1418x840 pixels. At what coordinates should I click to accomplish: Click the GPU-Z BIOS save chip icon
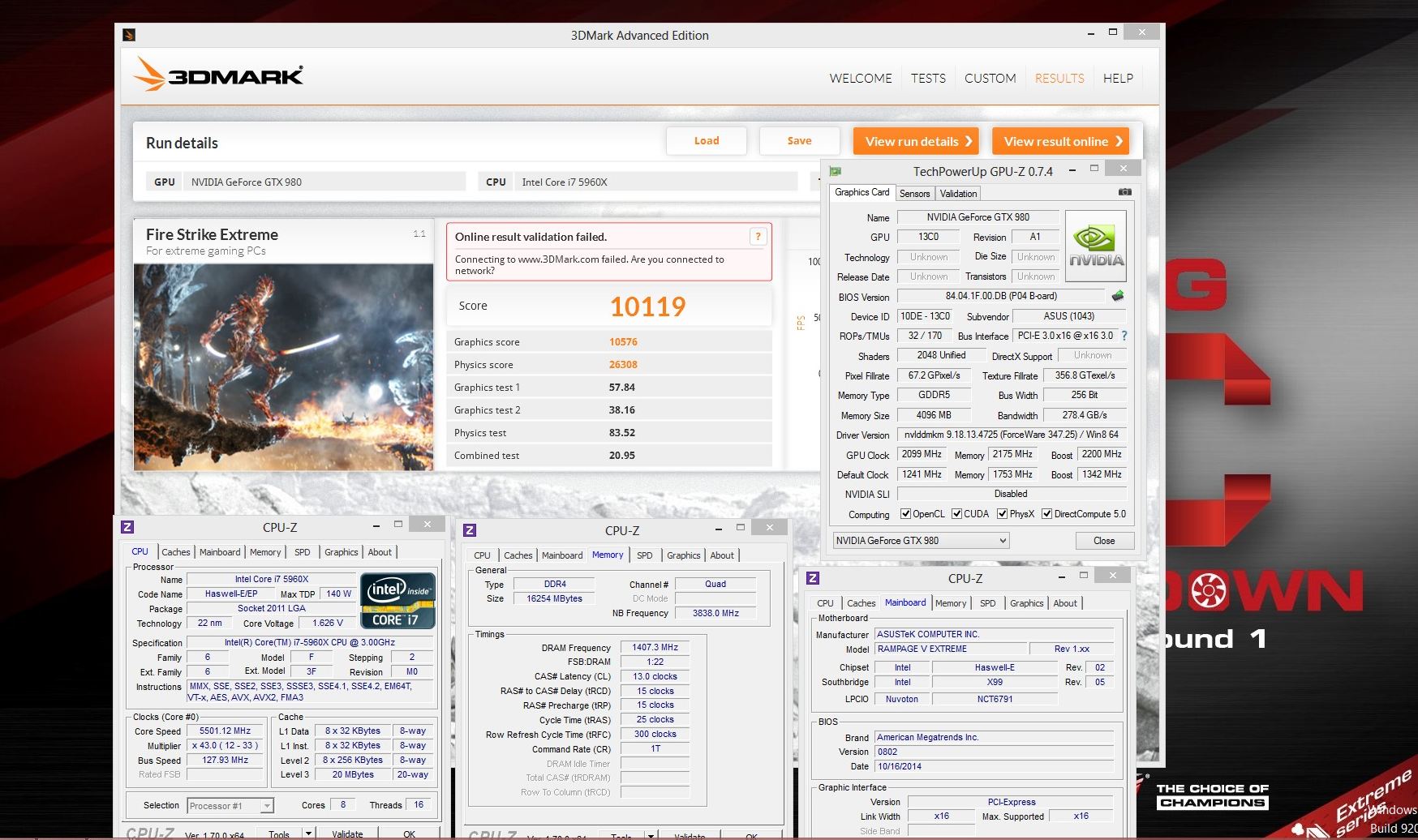pyautogui.click(x=1118, y=296)
